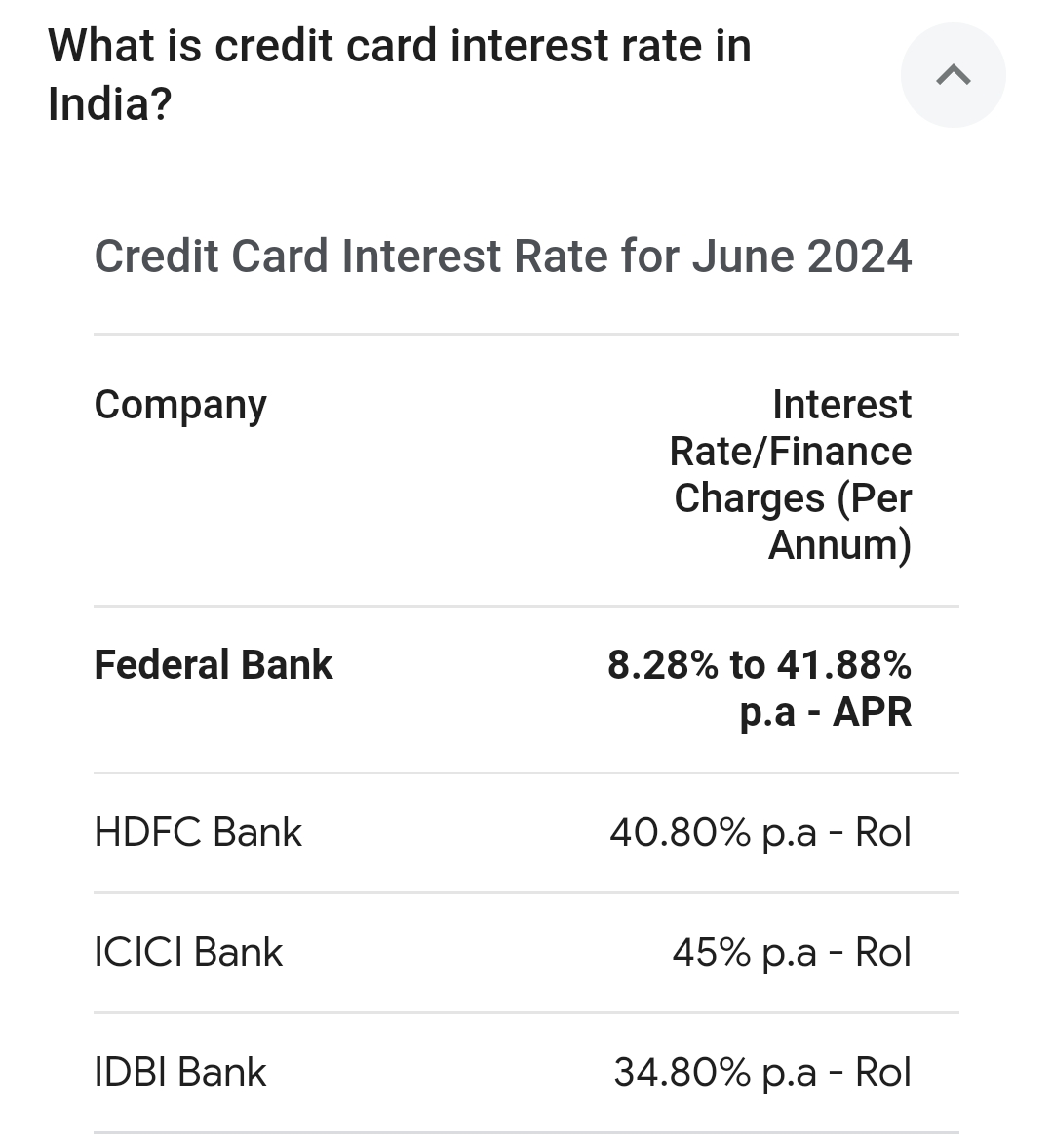Click 'RoI' in the ICICI Bank row
Image resolution: width=1053 pixels, height=1148 pixels.
[x=883, y=953]
